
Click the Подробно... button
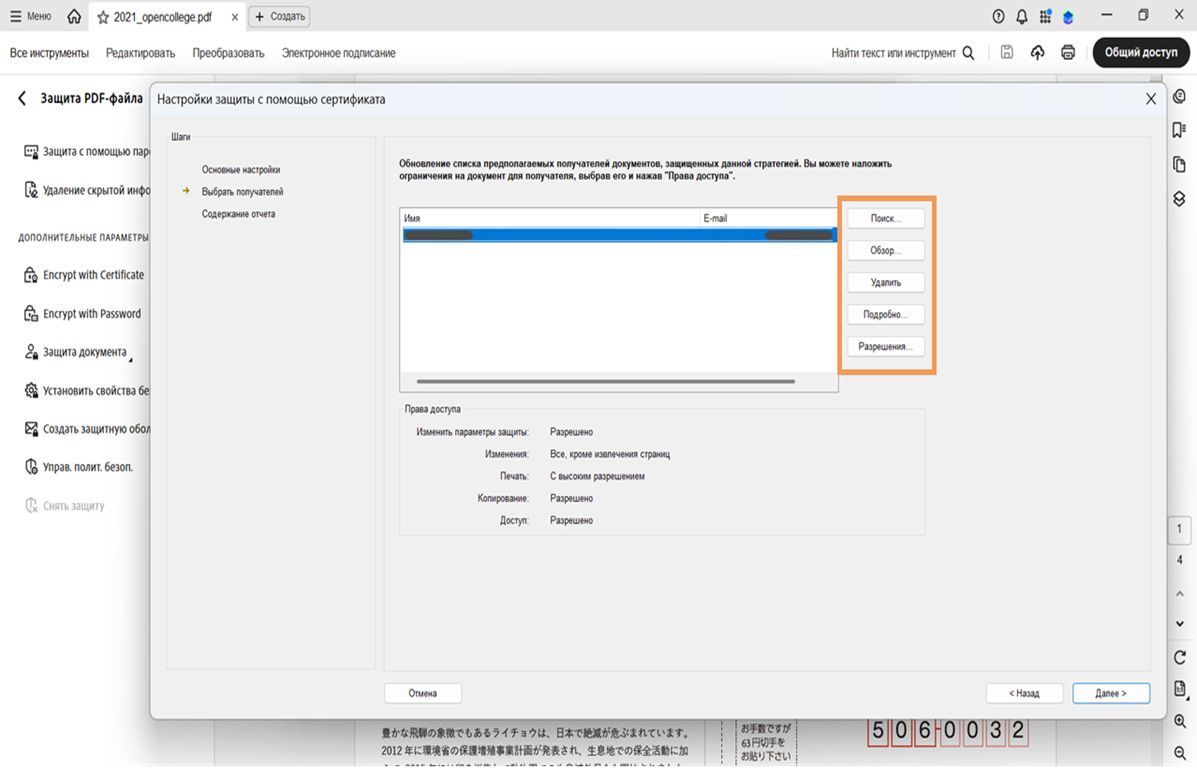tap(886, 314)
